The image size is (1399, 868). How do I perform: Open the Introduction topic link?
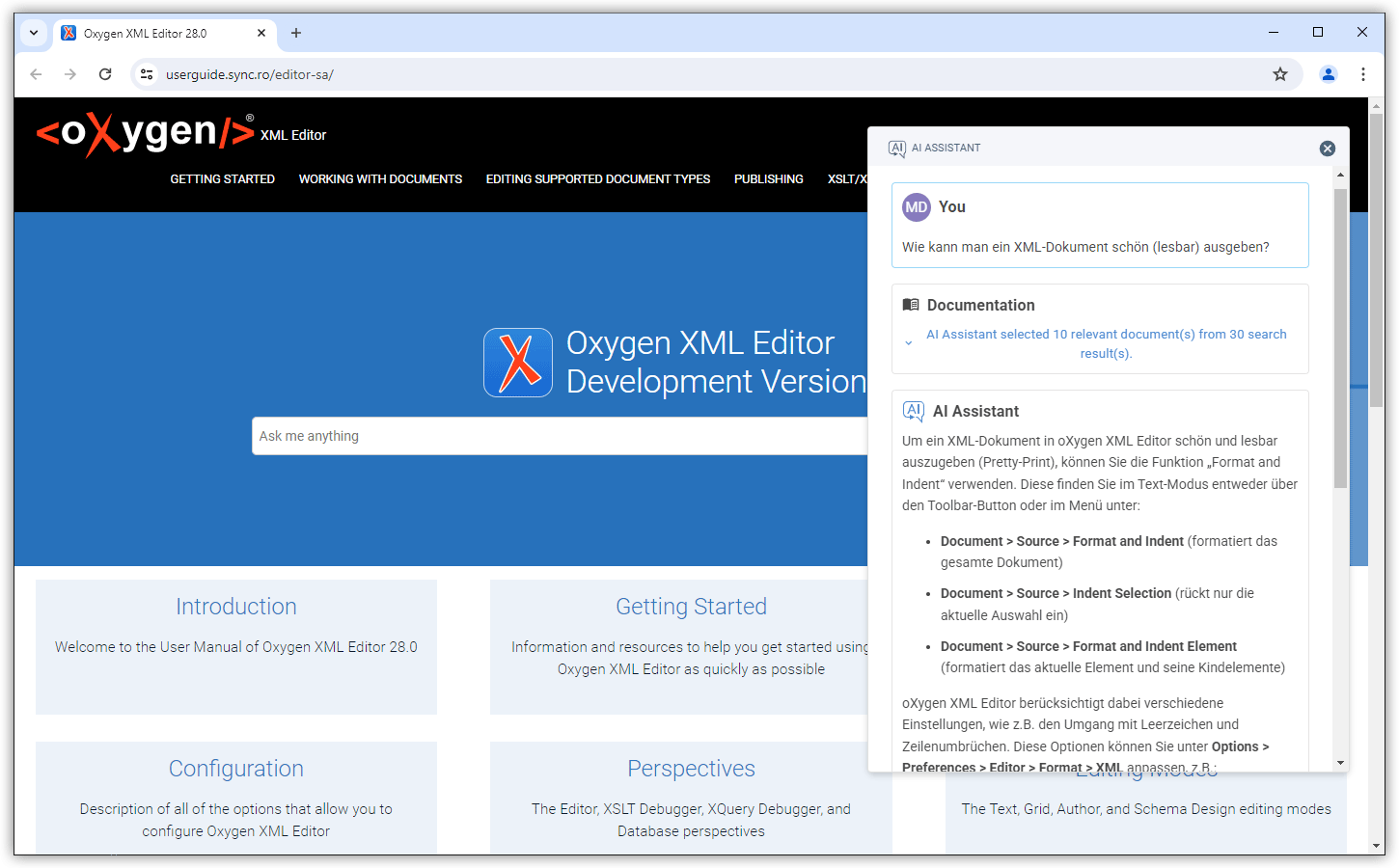pyautogui.click(x=236, y=607)
